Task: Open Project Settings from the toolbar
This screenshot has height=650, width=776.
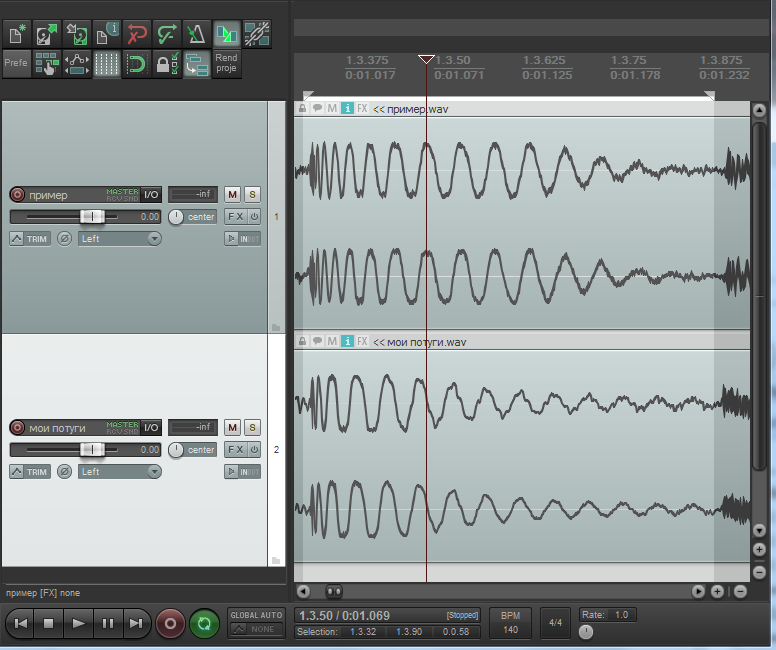Action: coord(106,35)
